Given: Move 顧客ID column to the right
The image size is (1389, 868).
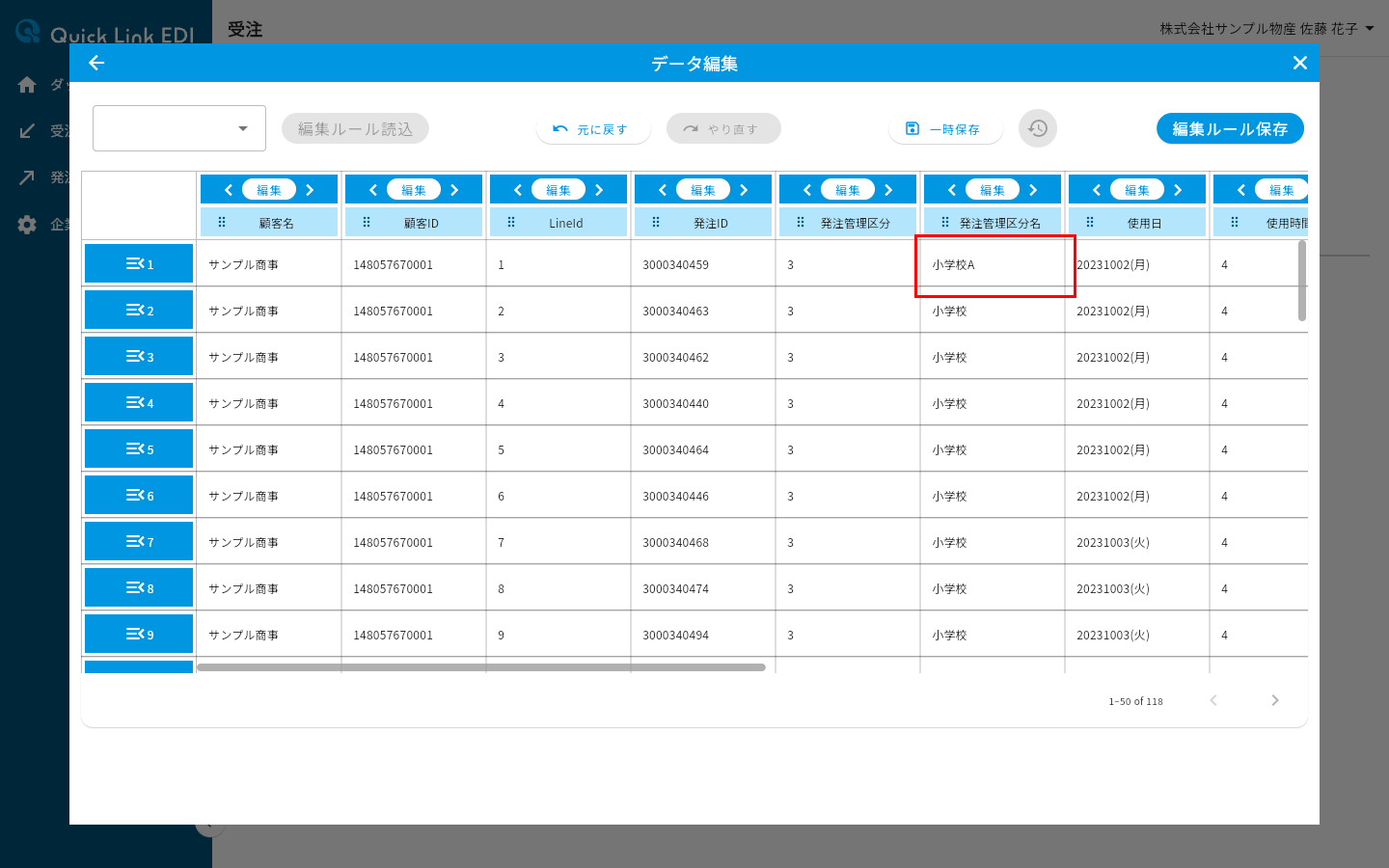Looking at the screenshot, I should click(454, 190).
